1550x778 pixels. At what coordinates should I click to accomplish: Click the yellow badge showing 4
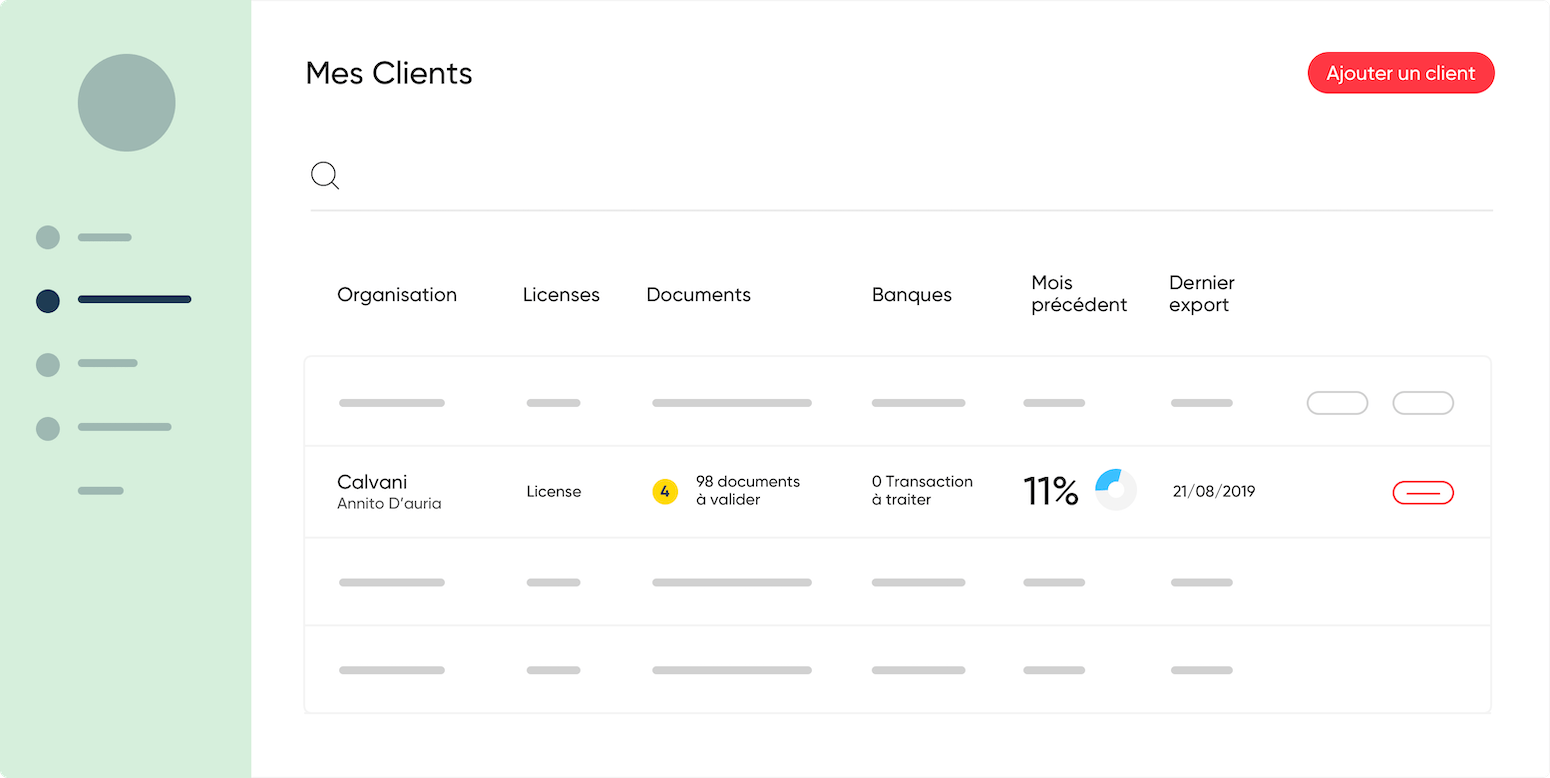click(665, 491)
